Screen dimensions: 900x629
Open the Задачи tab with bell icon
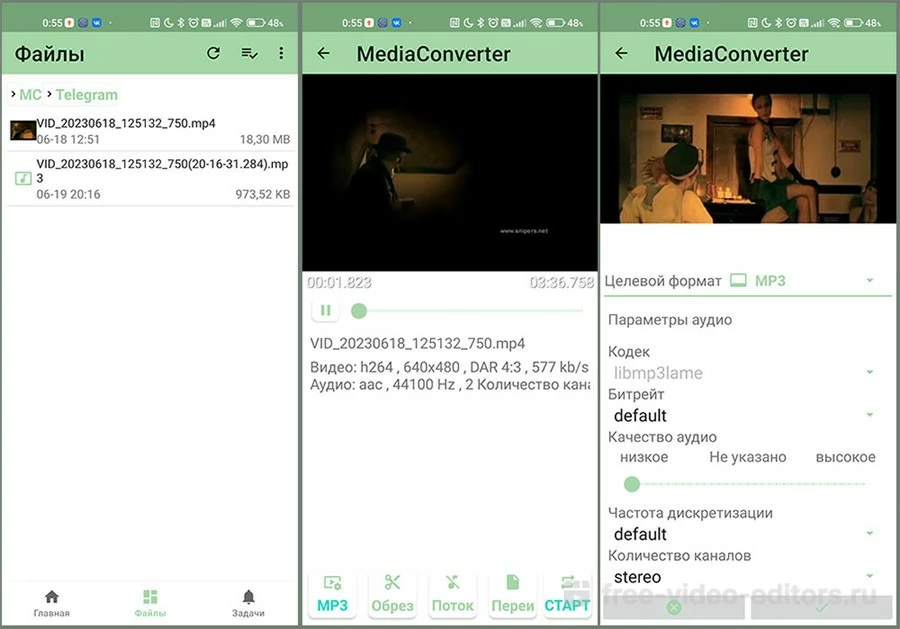click(248, 603)
